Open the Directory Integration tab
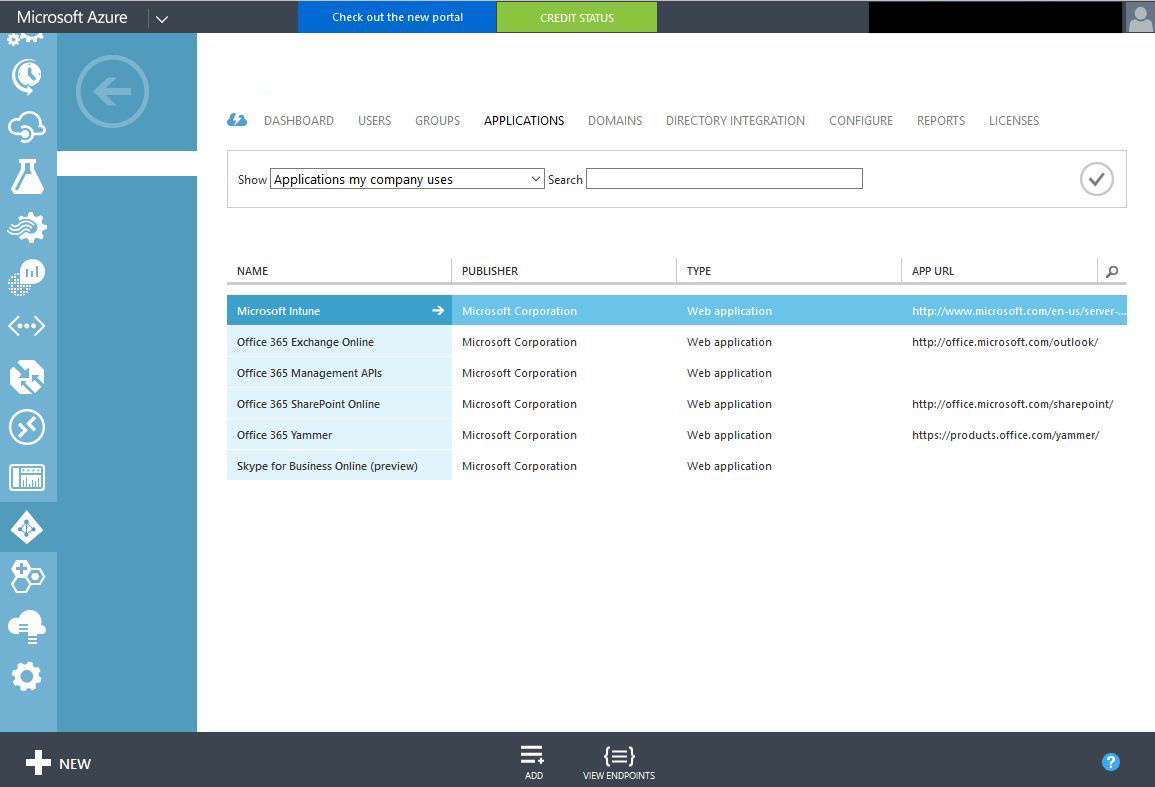The height and width of the screenshot is (787, 1155). (735, 120)
